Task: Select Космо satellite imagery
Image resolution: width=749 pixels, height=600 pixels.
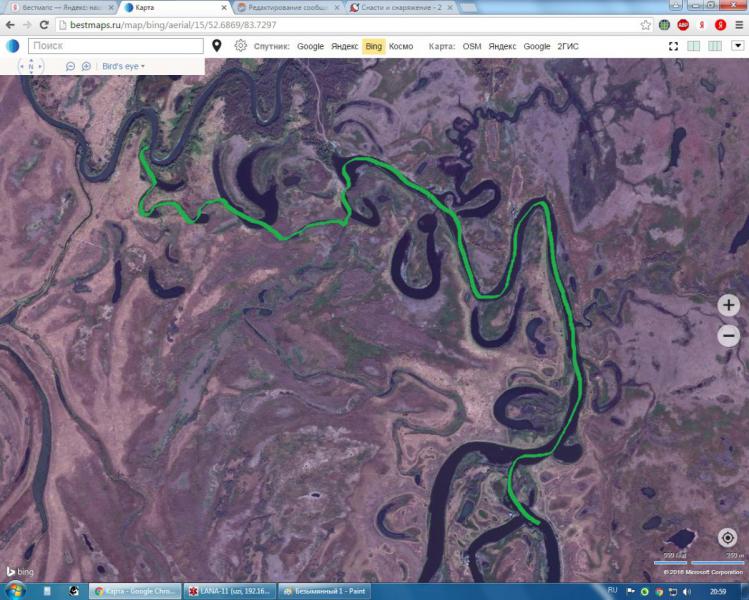Action: click(x=401, y=46)
